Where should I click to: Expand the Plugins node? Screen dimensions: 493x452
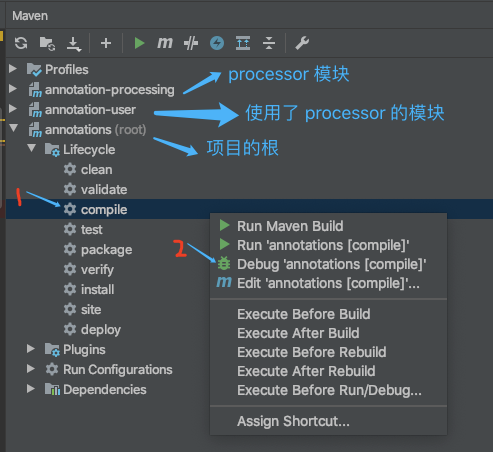pos(31,349)
